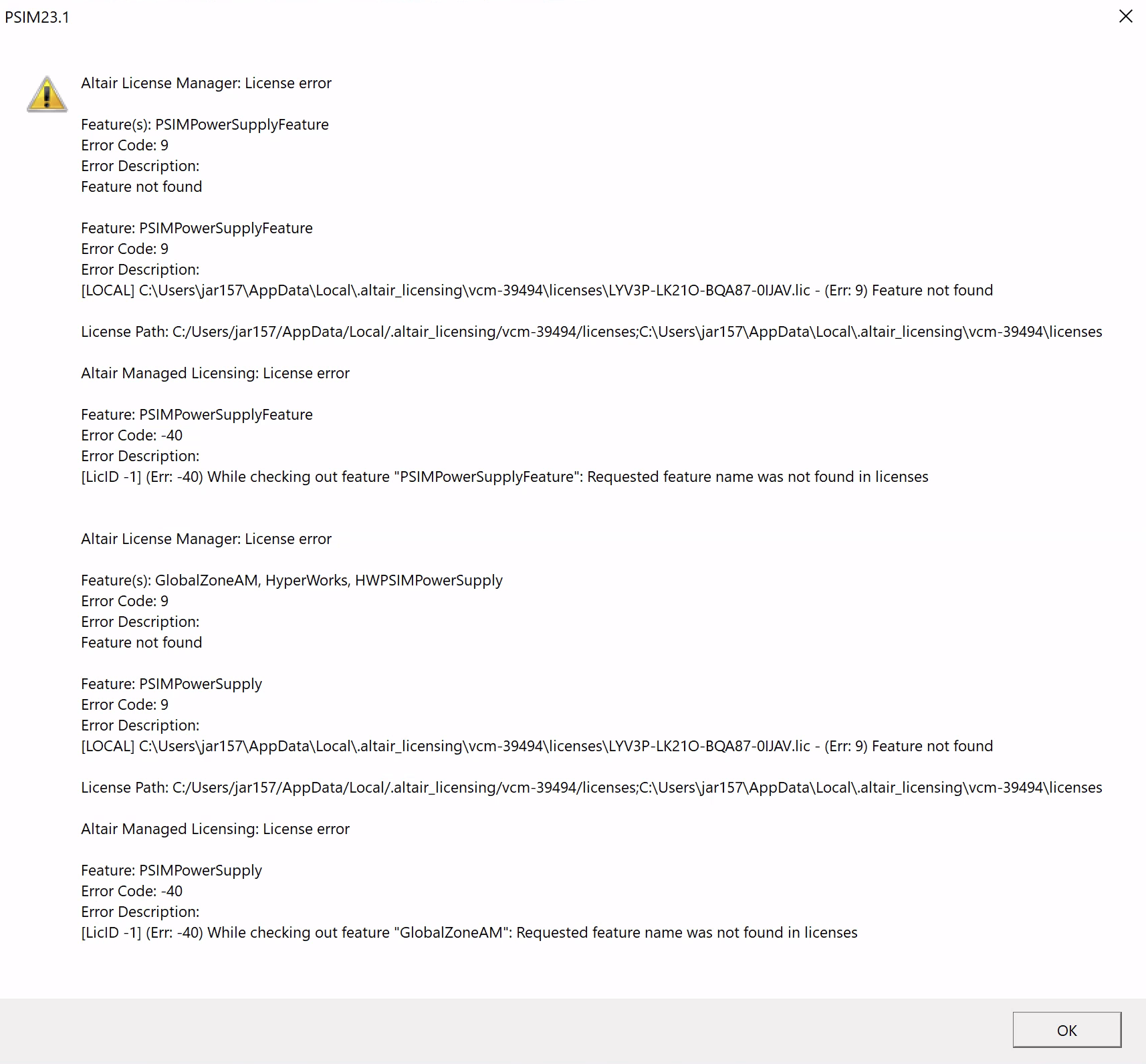Screen dimensions: 1146x1064
Task: Click the yellow warning triangle icon
Action: 46,95
